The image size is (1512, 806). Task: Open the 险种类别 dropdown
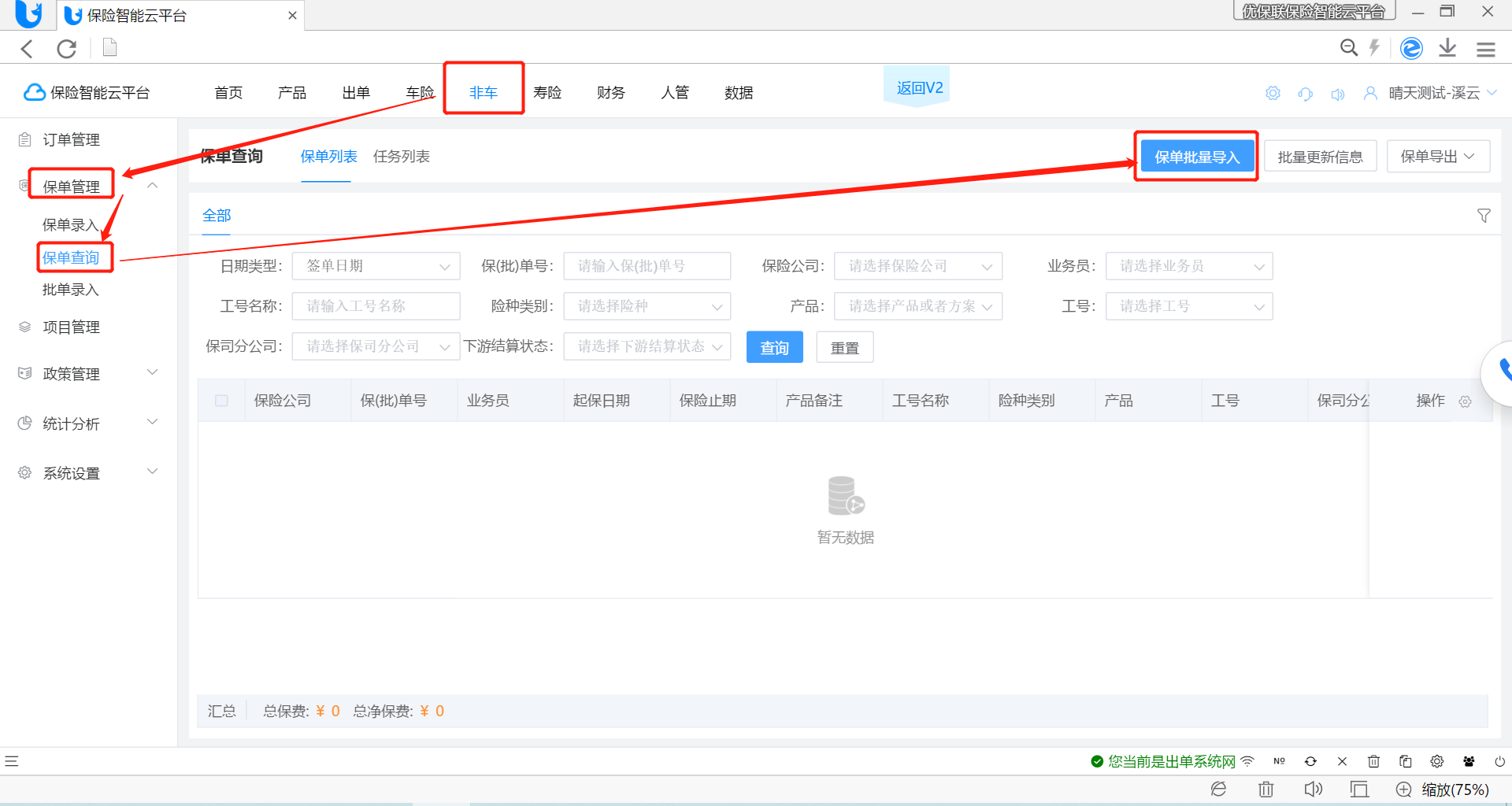coord(647,306)
